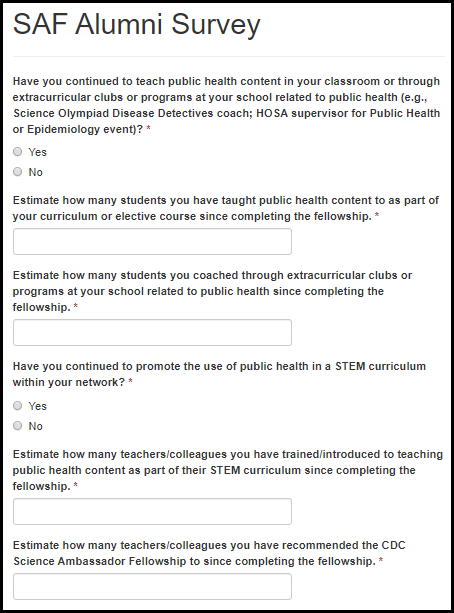Click the 'No' label under teaching question
Viewport: 454px width, 613px height.
(36, 172)
